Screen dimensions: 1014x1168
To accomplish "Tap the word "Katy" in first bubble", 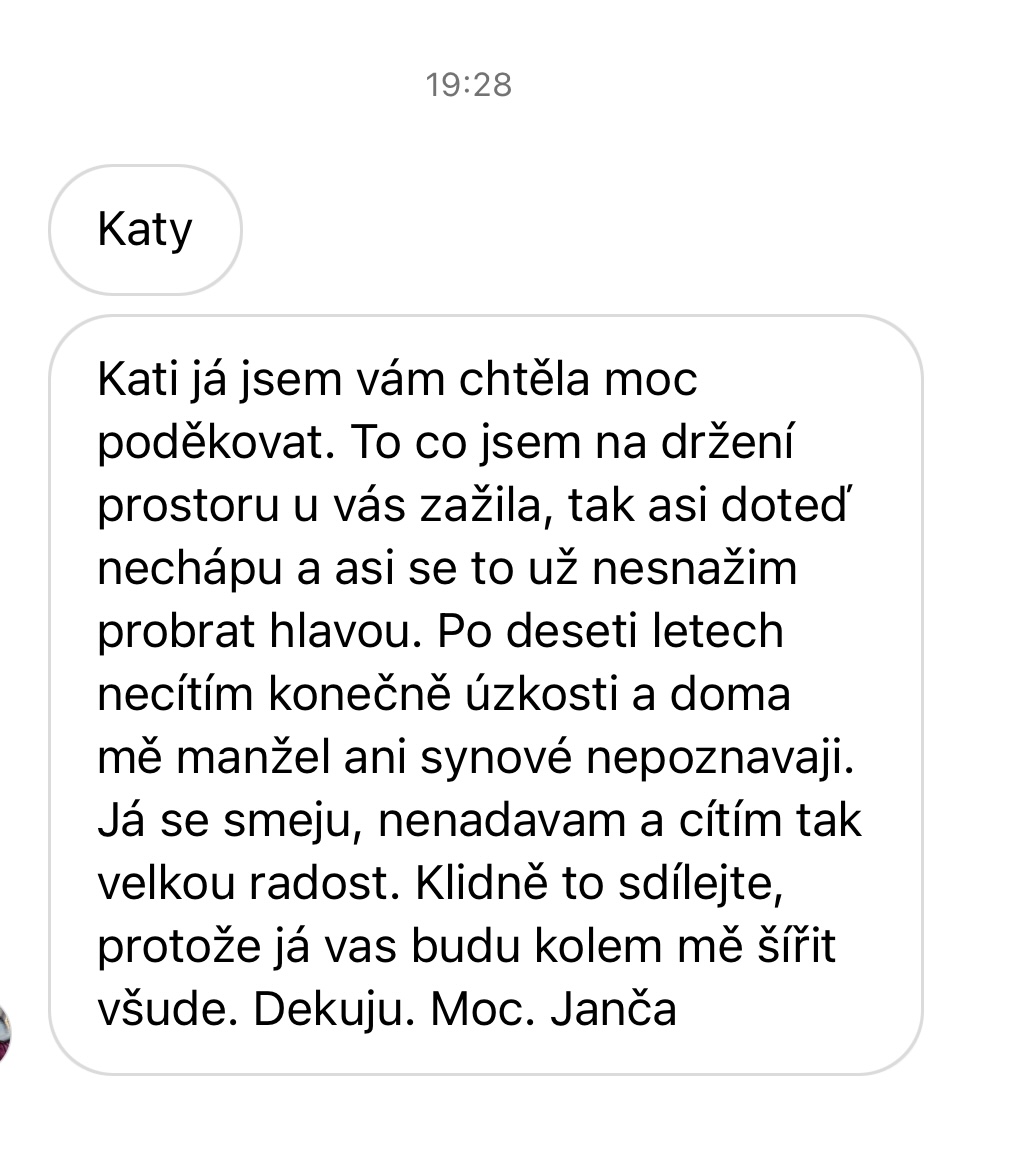I will tap(145, 229).
